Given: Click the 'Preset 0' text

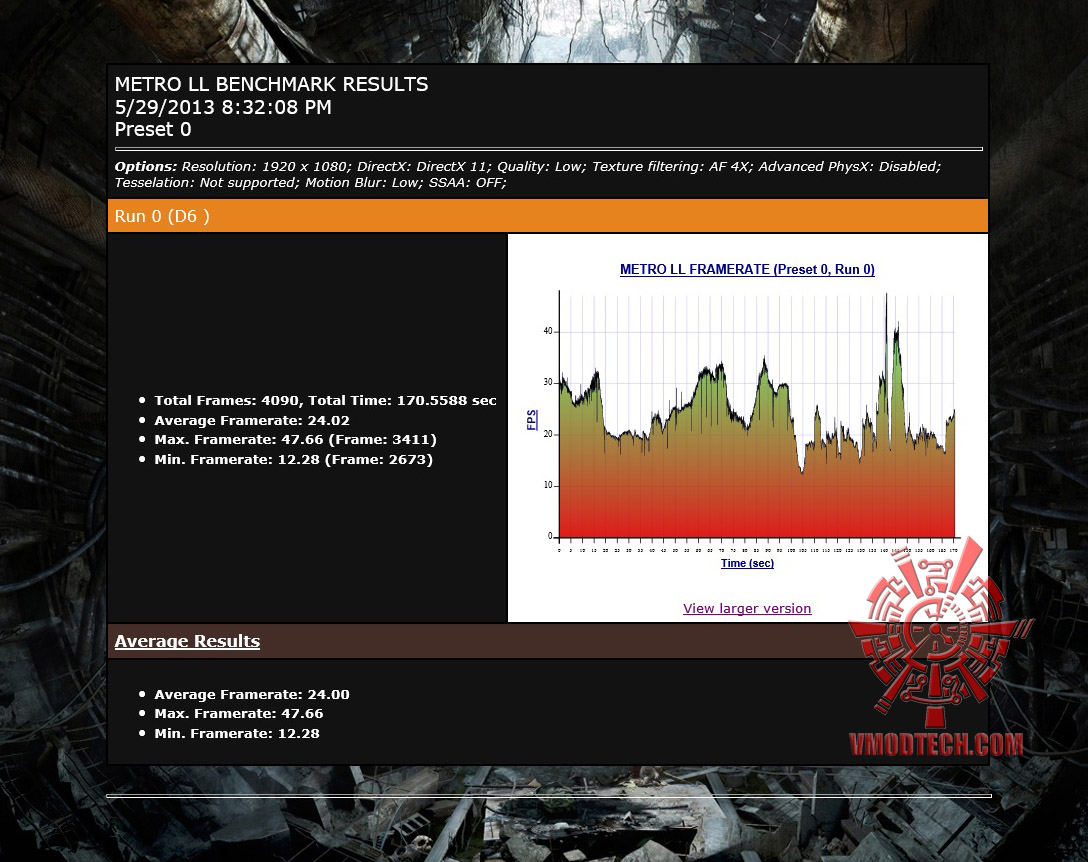Looking at the screenshot, I should click(x=153, y=130).
